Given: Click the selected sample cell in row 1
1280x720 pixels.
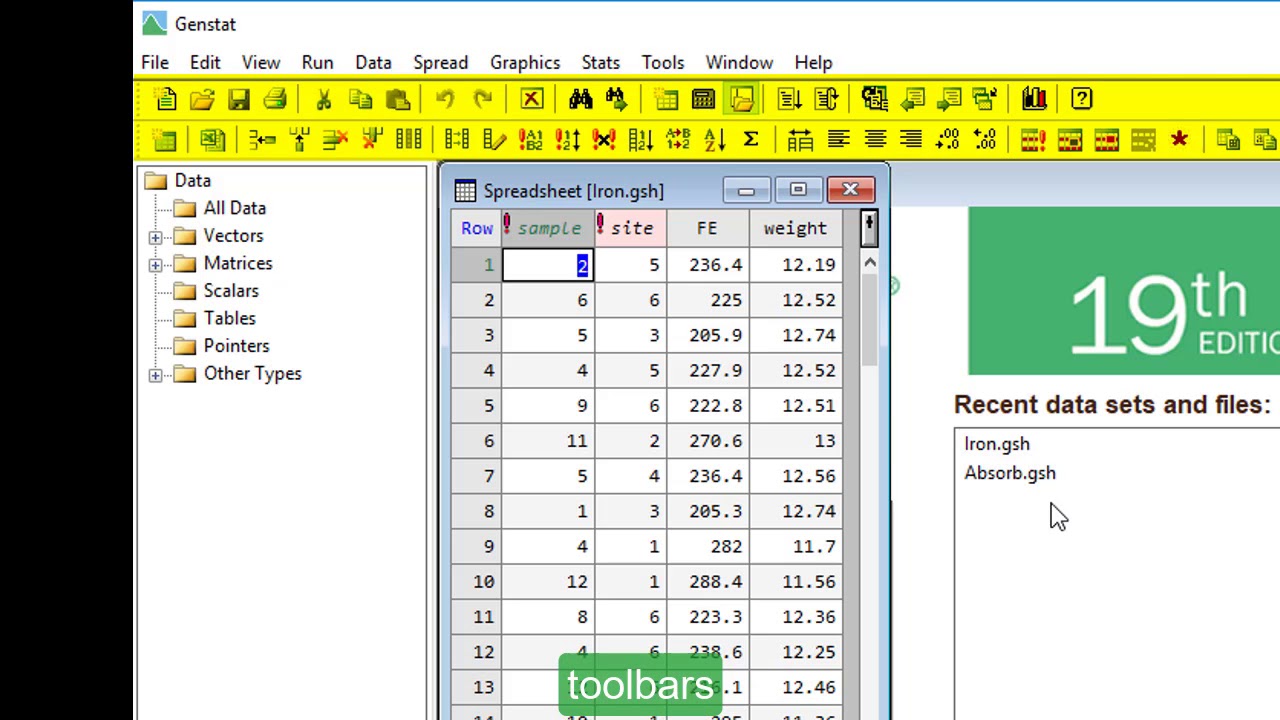Looking at the screenshot, I should pyautogui.click(x=548, y=265).
